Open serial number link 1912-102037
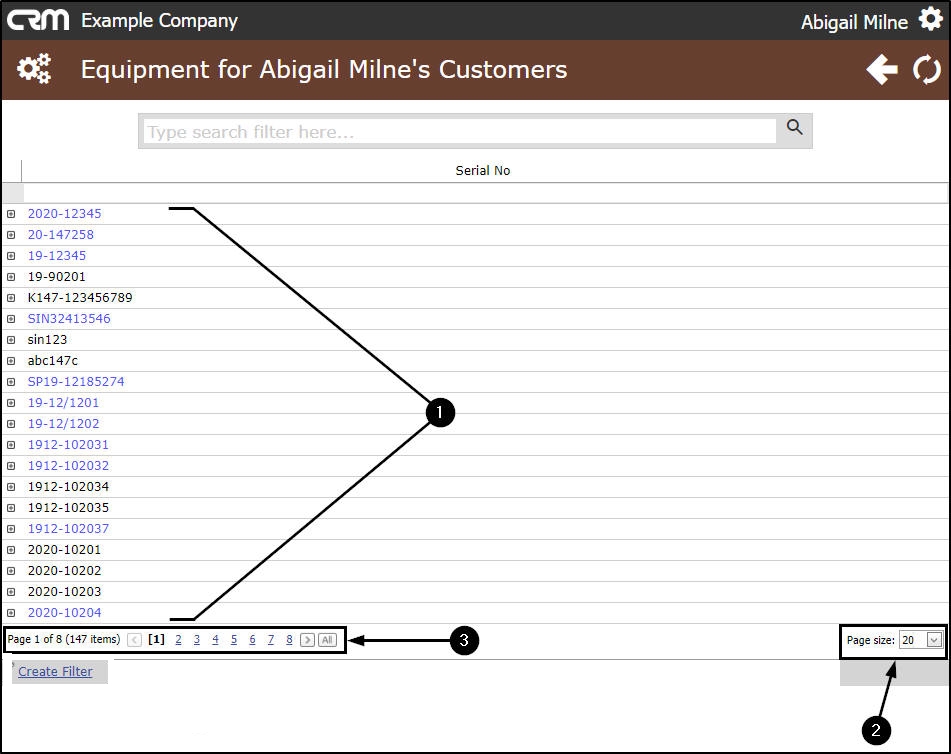 (x=68, y=529)
